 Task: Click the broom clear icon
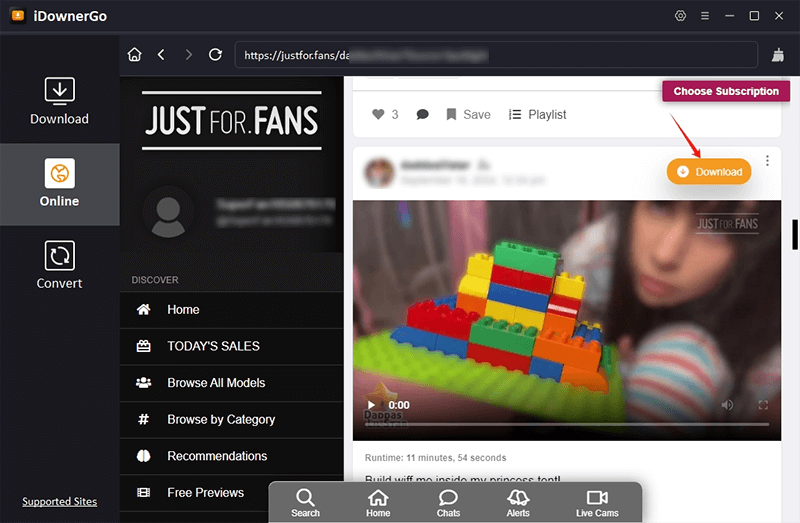tap(778, 56)
